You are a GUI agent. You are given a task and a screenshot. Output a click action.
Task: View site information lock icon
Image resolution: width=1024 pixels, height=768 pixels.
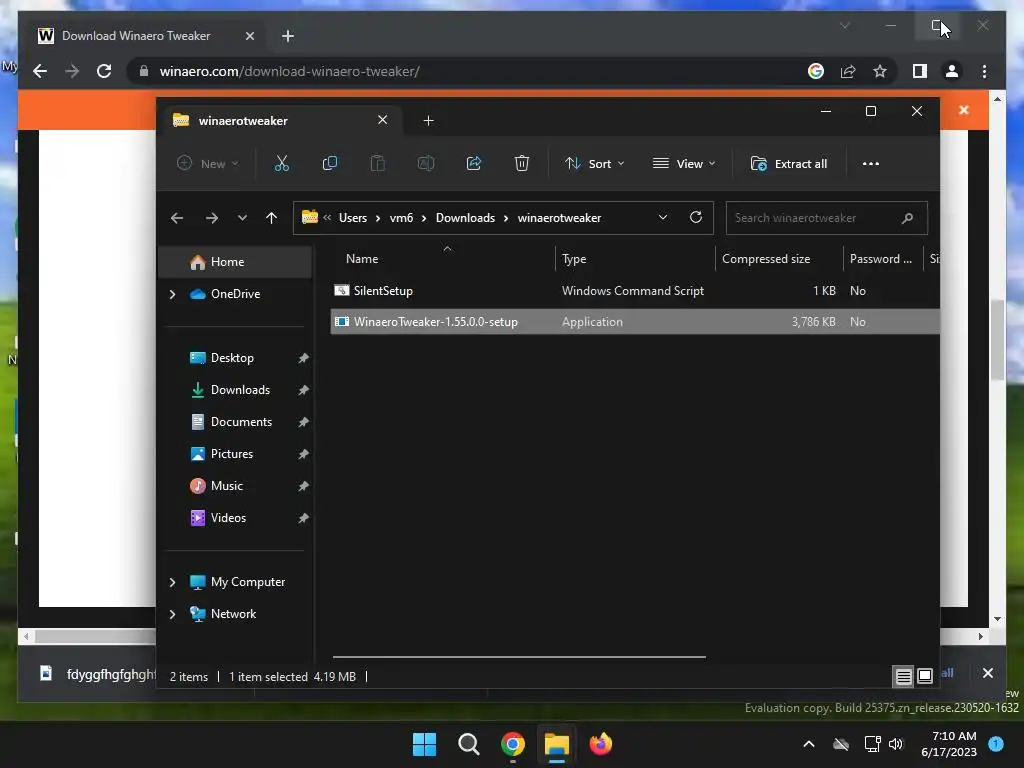tap(144, 71)
